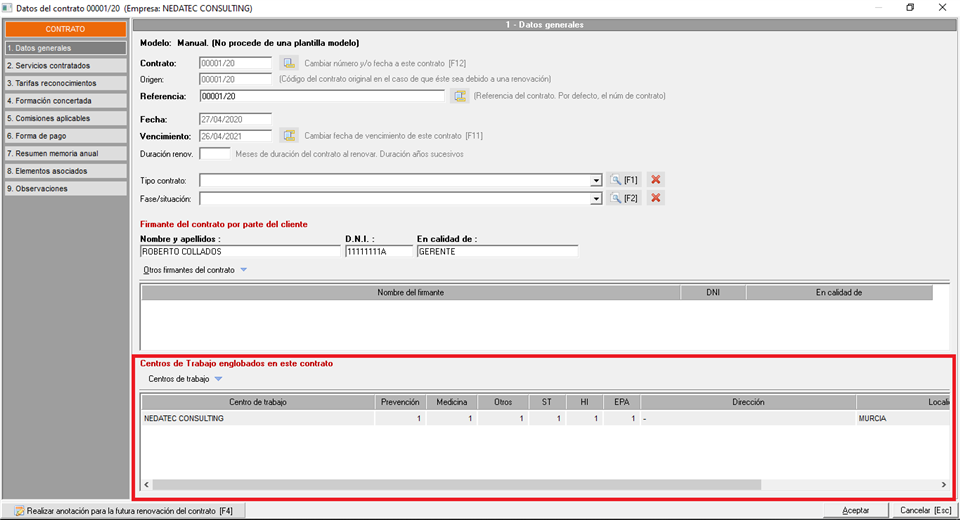
Task: Click the change Vencimiento date icon [F11]
Action: [x=289, y=135]
